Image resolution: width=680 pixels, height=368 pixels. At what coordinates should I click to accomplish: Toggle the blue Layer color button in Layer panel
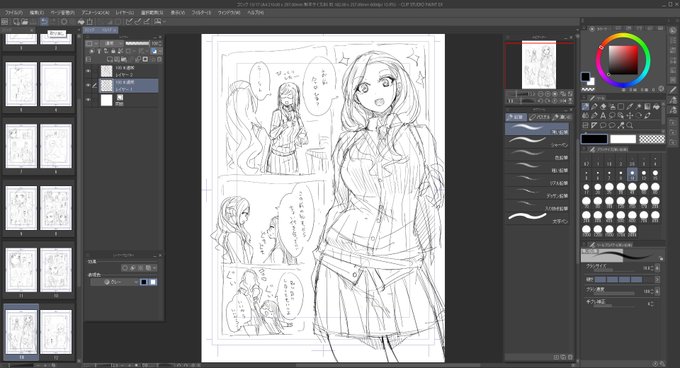coord(154,51)
